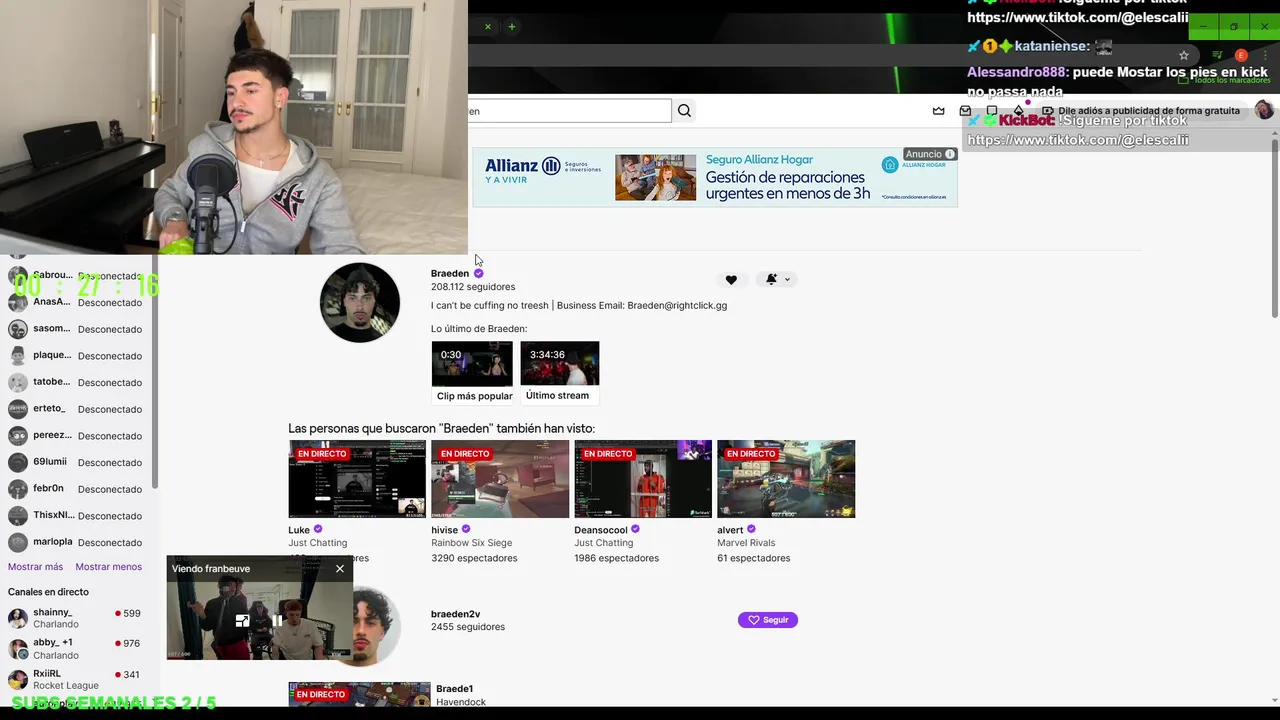Image resolution: width=1280 pixels, height=720 pixels.
Task: Open hivise's live stream thumbnail
Action: click(x=500, y=479)
